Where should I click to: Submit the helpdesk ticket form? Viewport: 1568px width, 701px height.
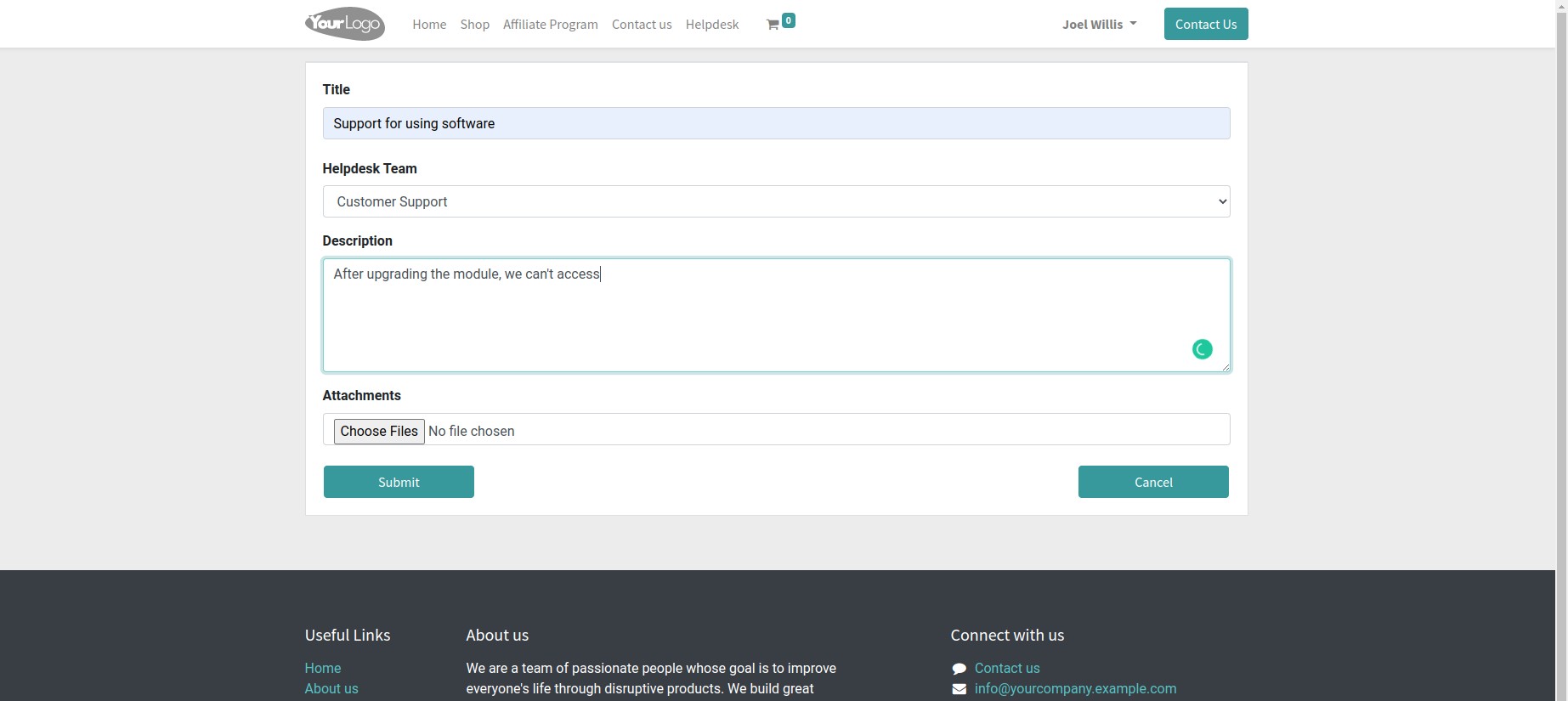pos(399,482)
